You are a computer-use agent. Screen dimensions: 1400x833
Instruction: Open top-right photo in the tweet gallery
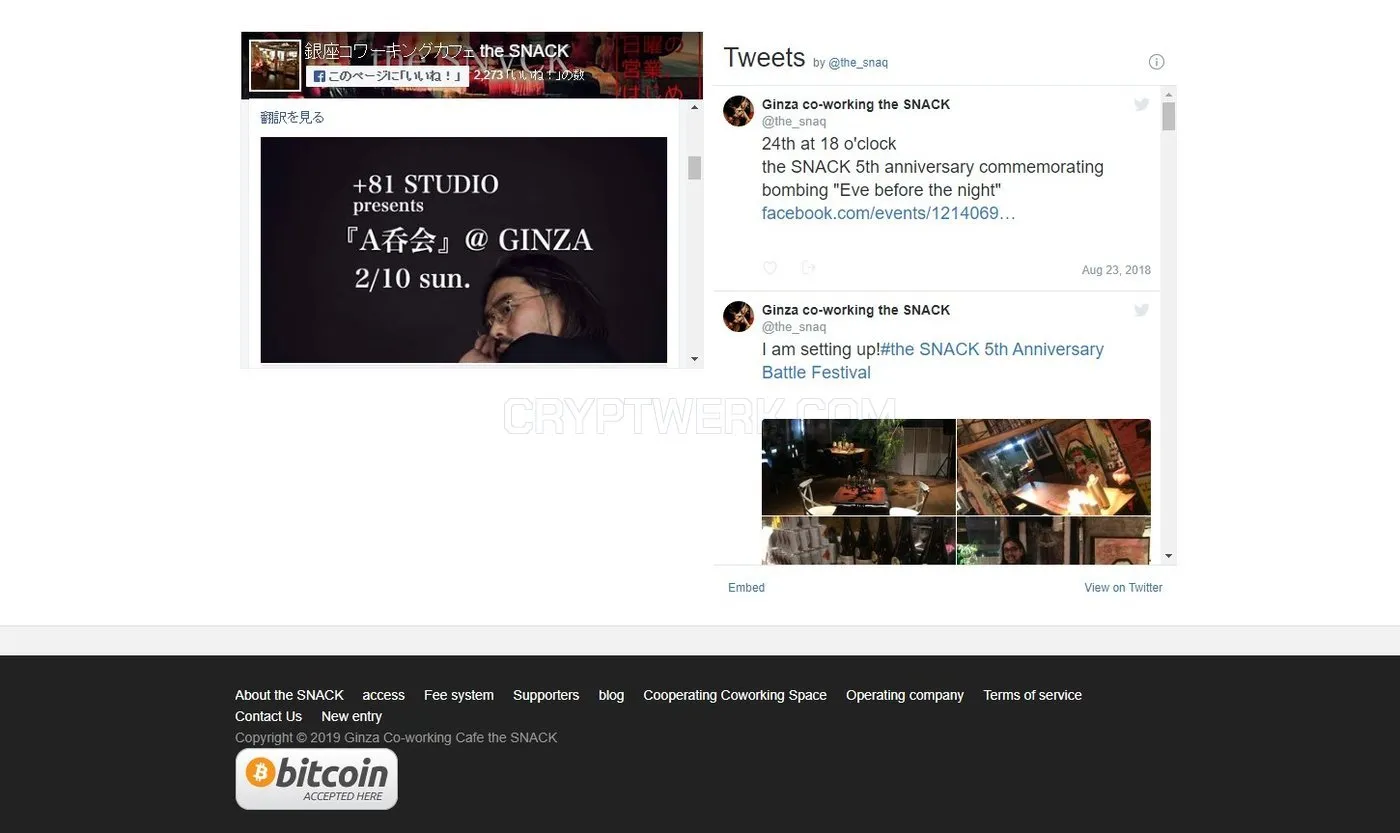click(1054, 467)
